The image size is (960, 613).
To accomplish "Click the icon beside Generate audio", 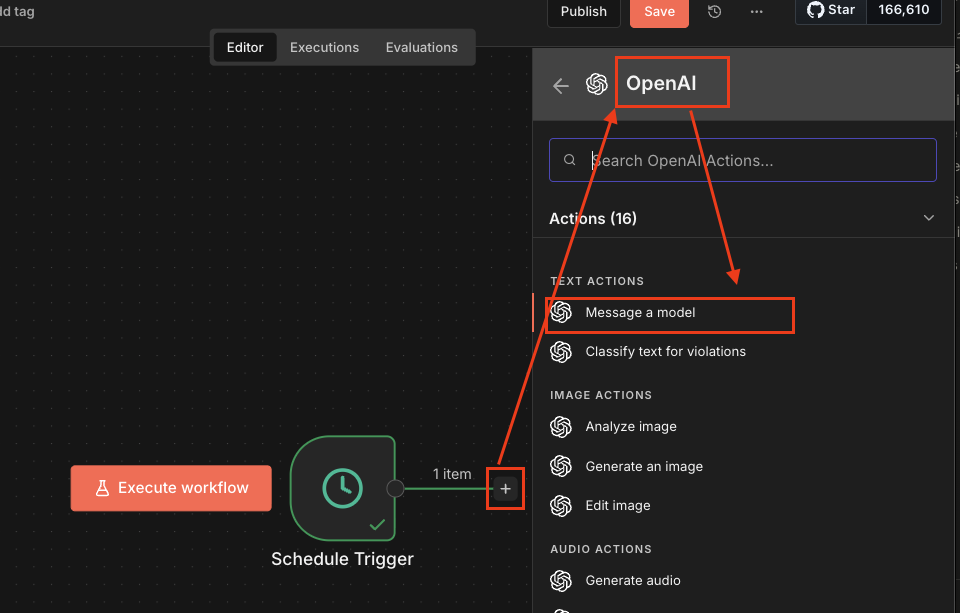I will pyautogui.click(x=561, y=581).
